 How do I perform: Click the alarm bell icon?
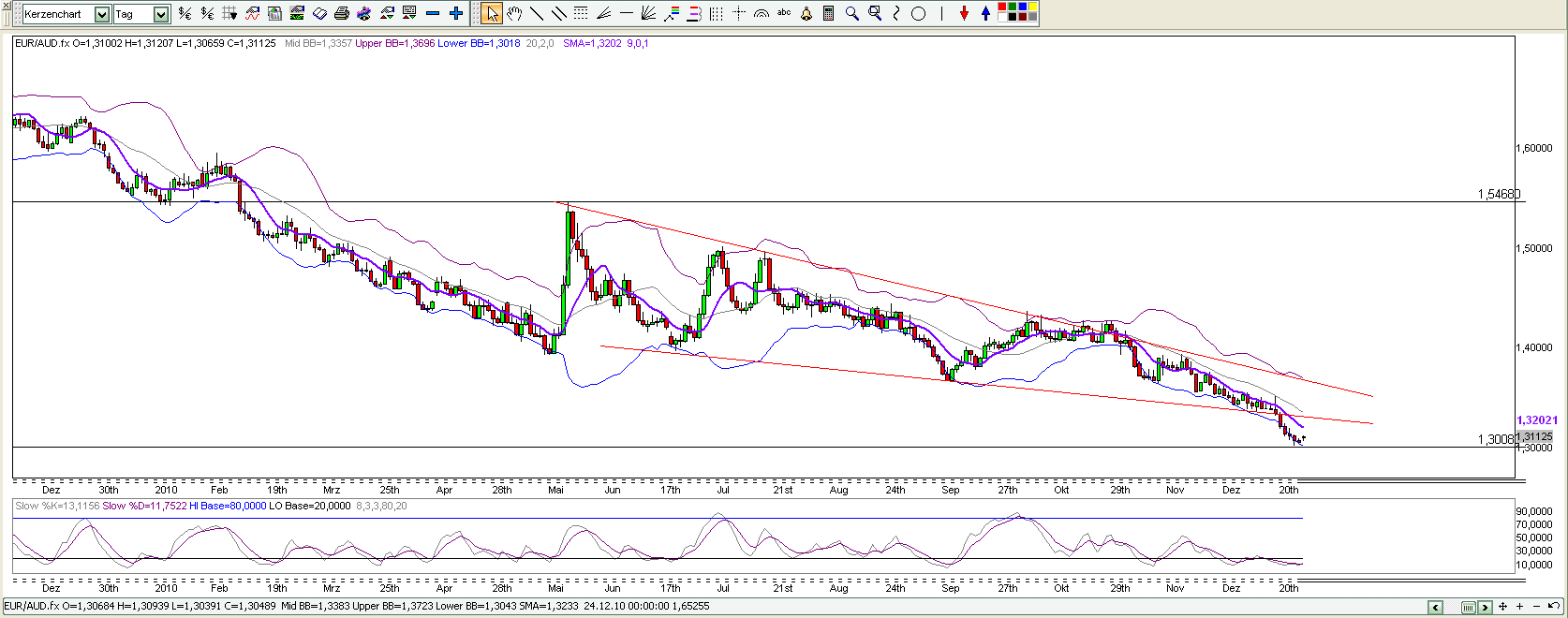(x=806, y=13)
